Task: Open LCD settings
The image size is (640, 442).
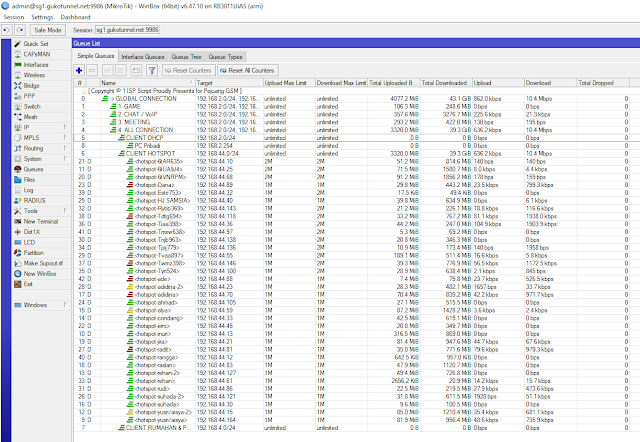Action: tap(29, 242)
